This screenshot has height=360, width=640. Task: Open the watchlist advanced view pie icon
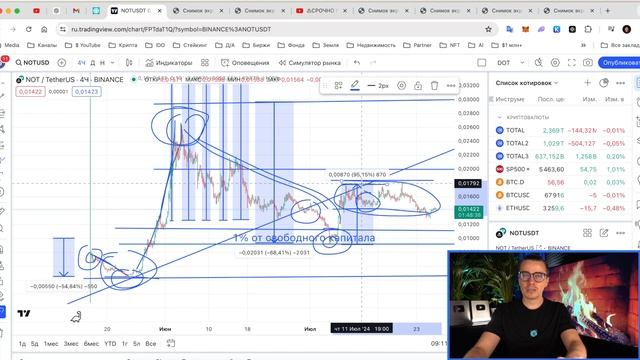[604, 83]
